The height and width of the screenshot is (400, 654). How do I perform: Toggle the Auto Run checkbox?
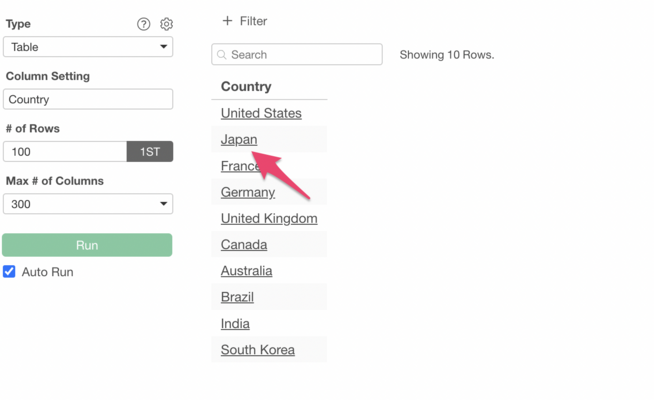(9, 272)
